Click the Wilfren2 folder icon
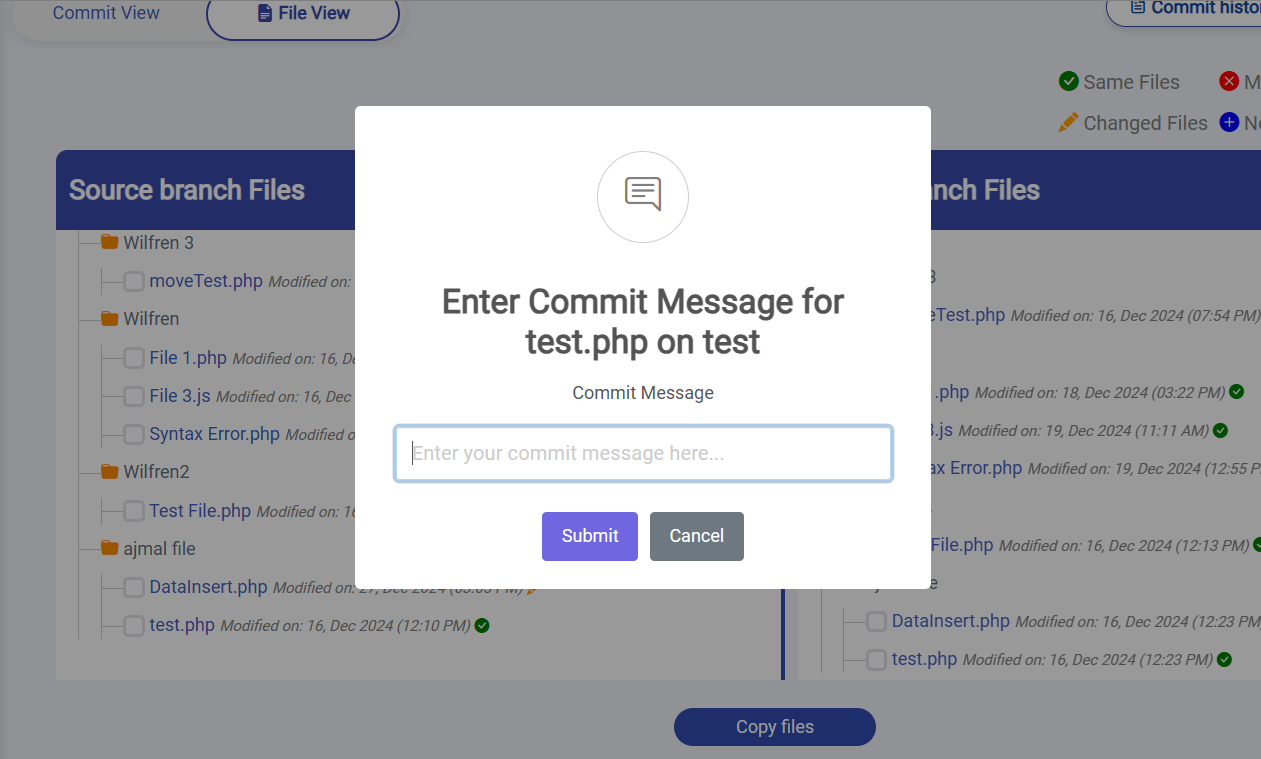 point(110,471)
